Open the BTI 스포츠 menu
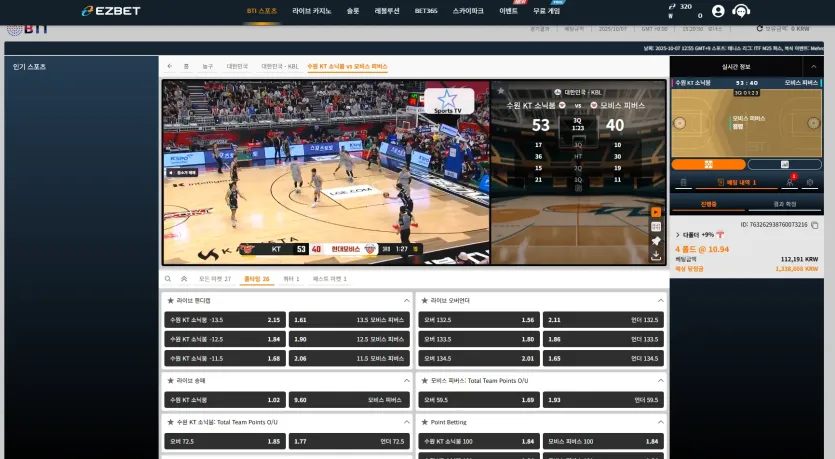This screenshot has width=835, height=459. (261, 11)
